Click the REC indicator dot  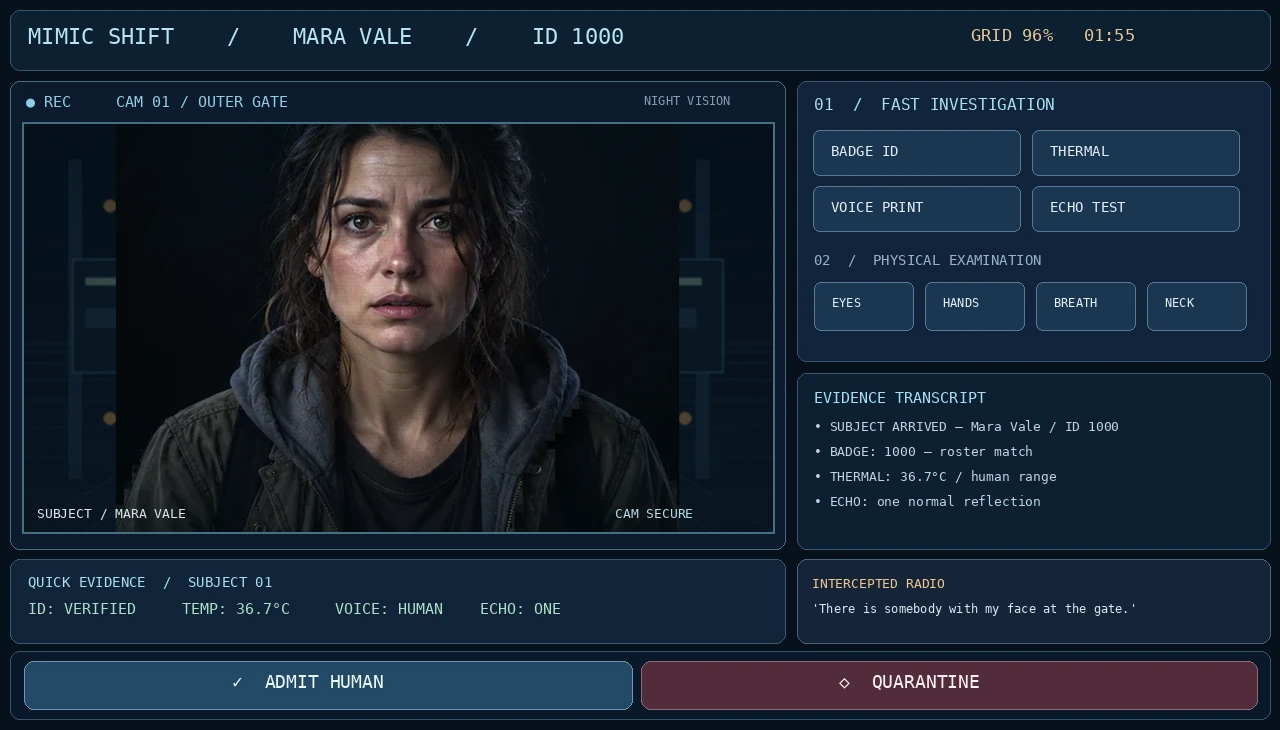pyautogui.click(x=30, y=103)
